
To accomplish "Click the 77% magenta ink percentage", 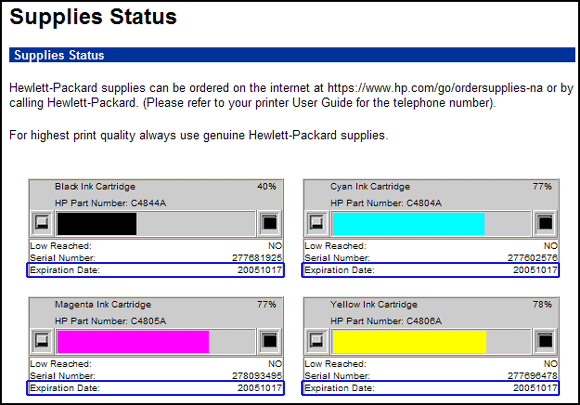I will (x=267, y=304).
